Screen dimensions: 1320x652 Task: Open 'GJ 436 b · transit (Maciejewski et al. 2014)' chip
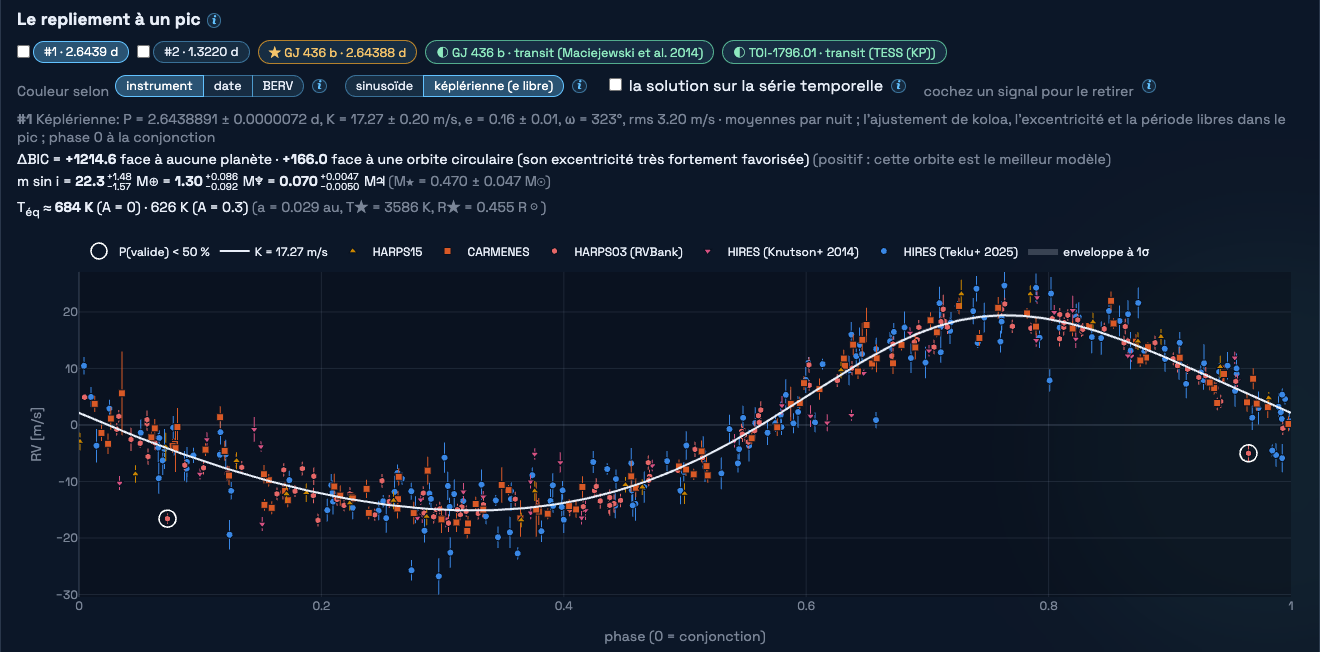(569, 52)
